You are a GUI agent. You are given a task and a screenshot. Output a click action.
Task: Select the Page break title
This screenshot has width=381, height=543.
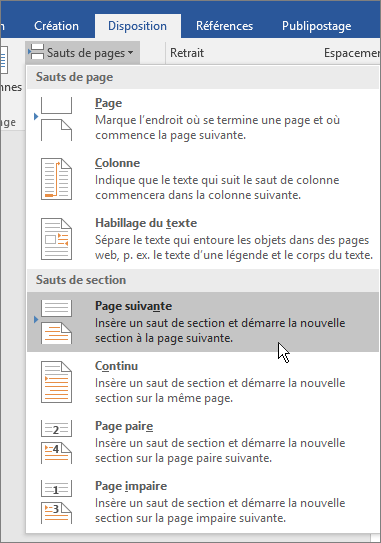pyautogui.click(x=108, y=103)
